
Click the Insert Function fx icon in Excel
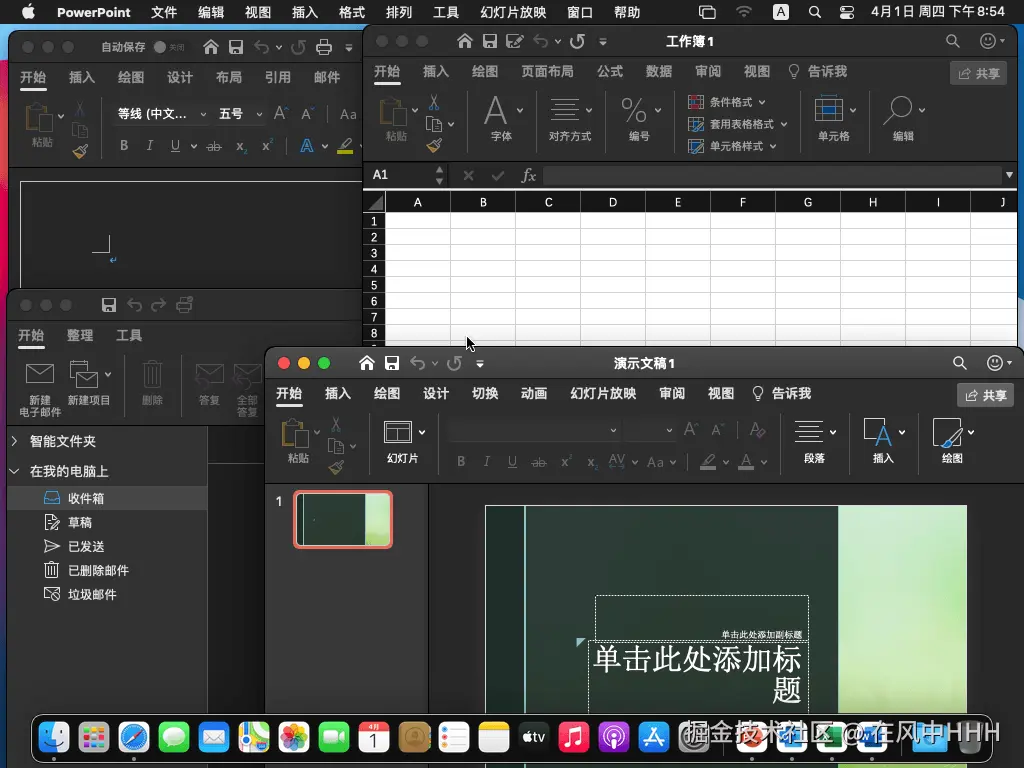[x=529, y=175]
